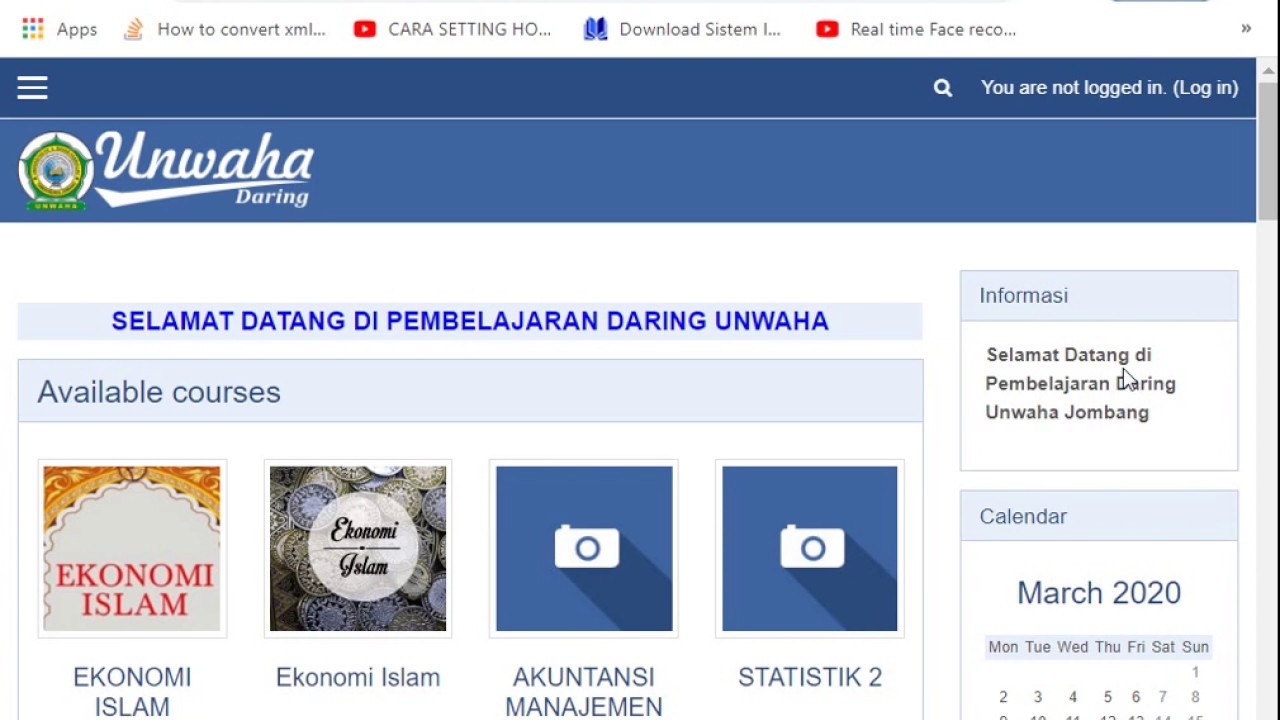Select day 1 in the calendar

tap(1195, 672)
